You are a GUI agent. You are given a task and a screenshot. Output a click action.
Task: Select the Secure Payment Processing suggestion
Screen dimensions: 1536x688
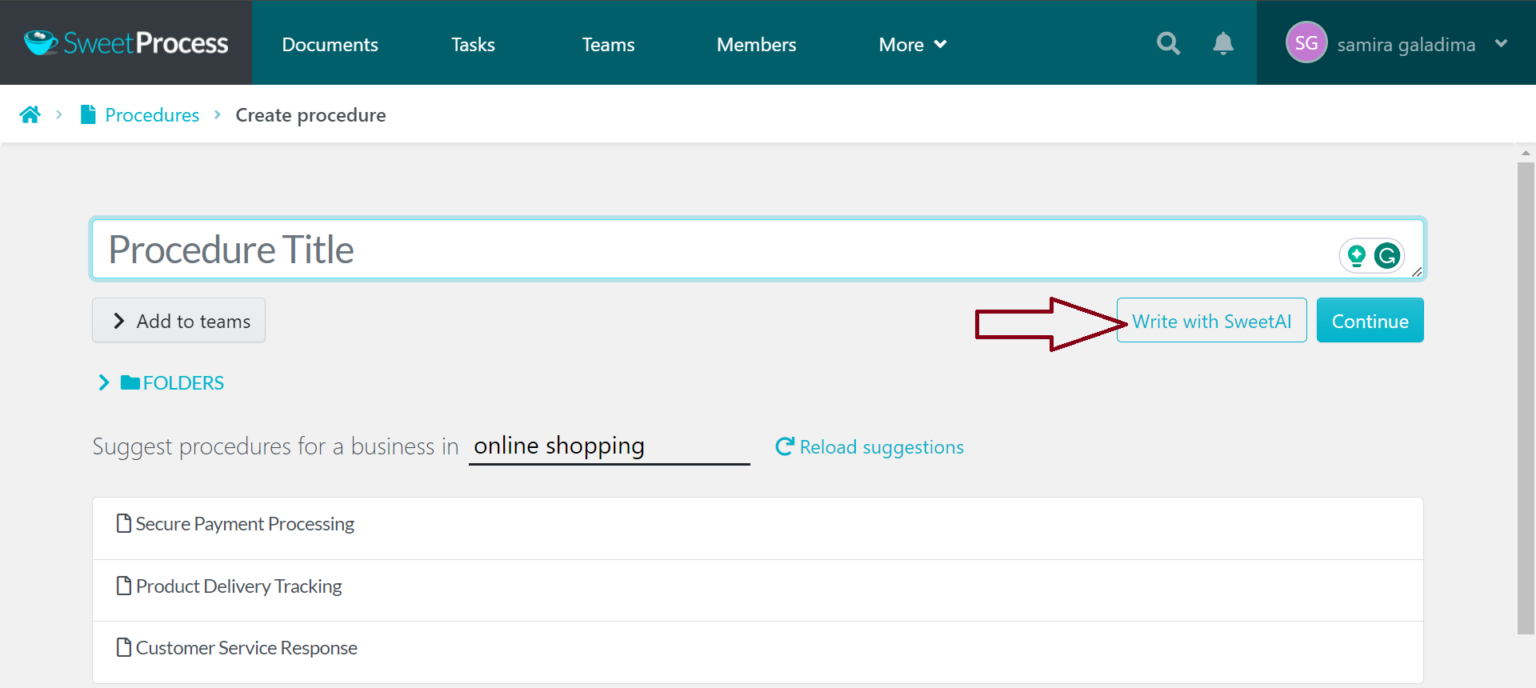pos(757,528)
